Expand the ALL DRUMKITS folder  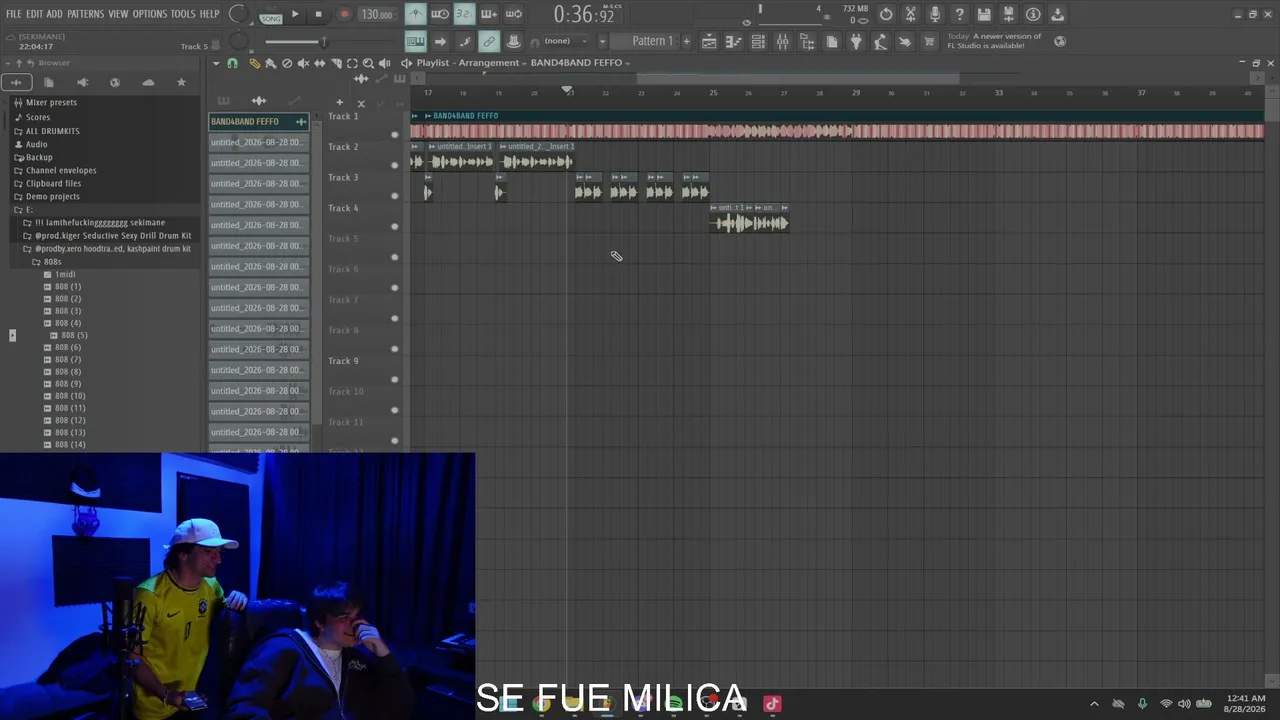point(52,131)
